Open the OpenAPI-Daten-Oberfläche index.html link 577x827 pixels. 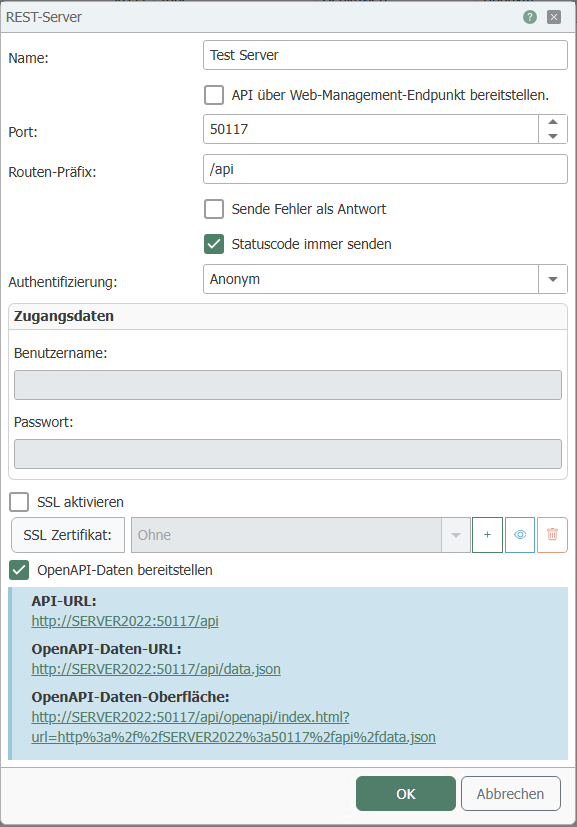(x=234, y=727)
